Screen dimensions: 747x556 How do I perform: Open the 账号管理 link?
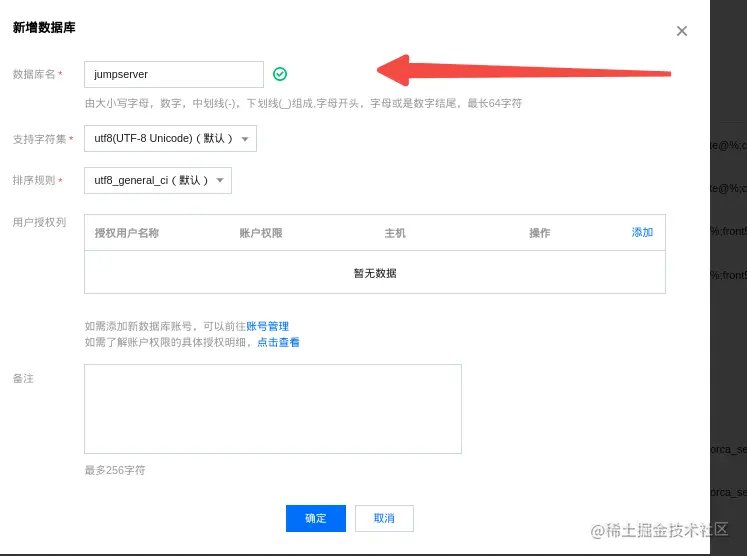pos(267,326)
